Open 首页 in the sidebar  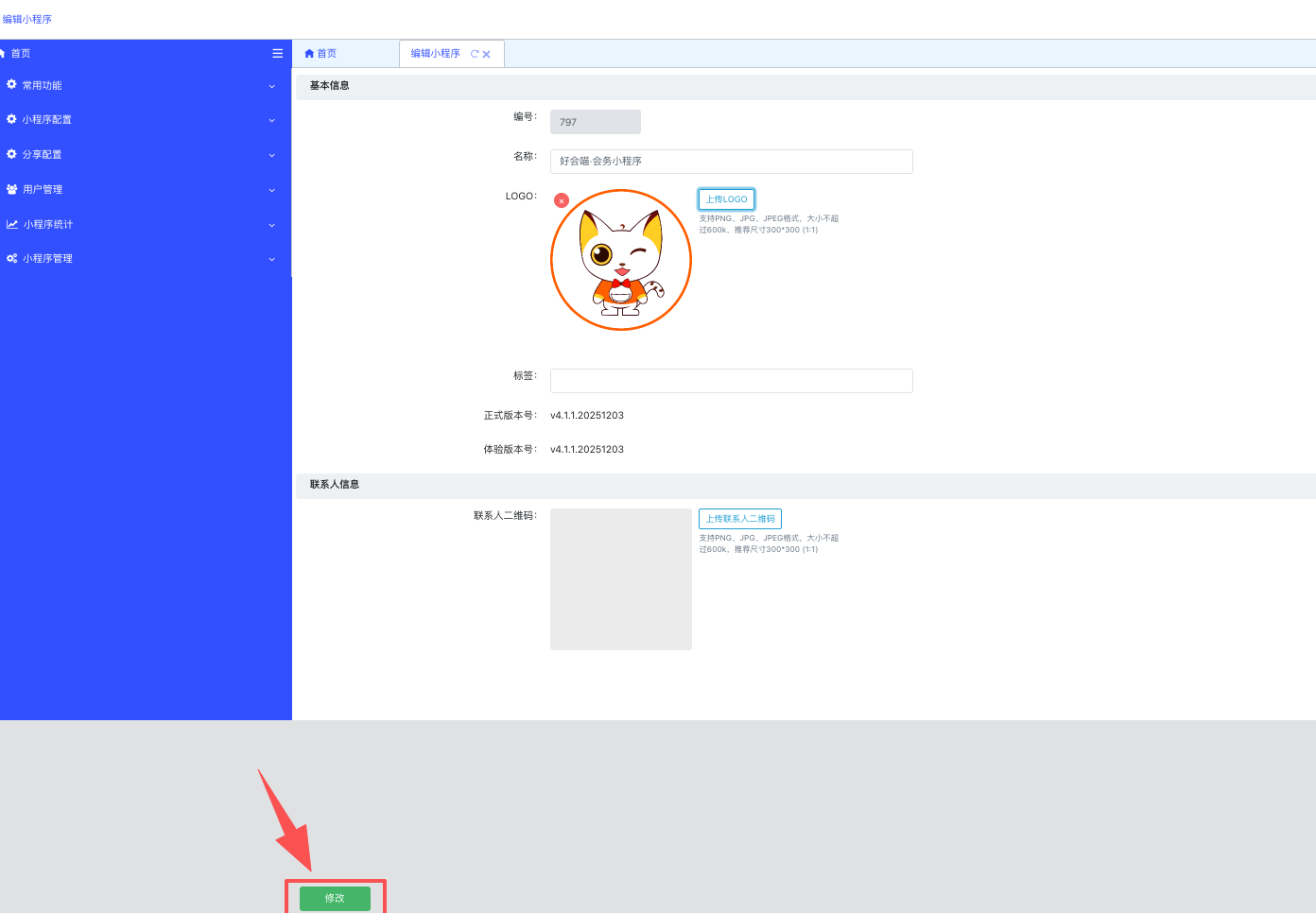tap(21, 54)
